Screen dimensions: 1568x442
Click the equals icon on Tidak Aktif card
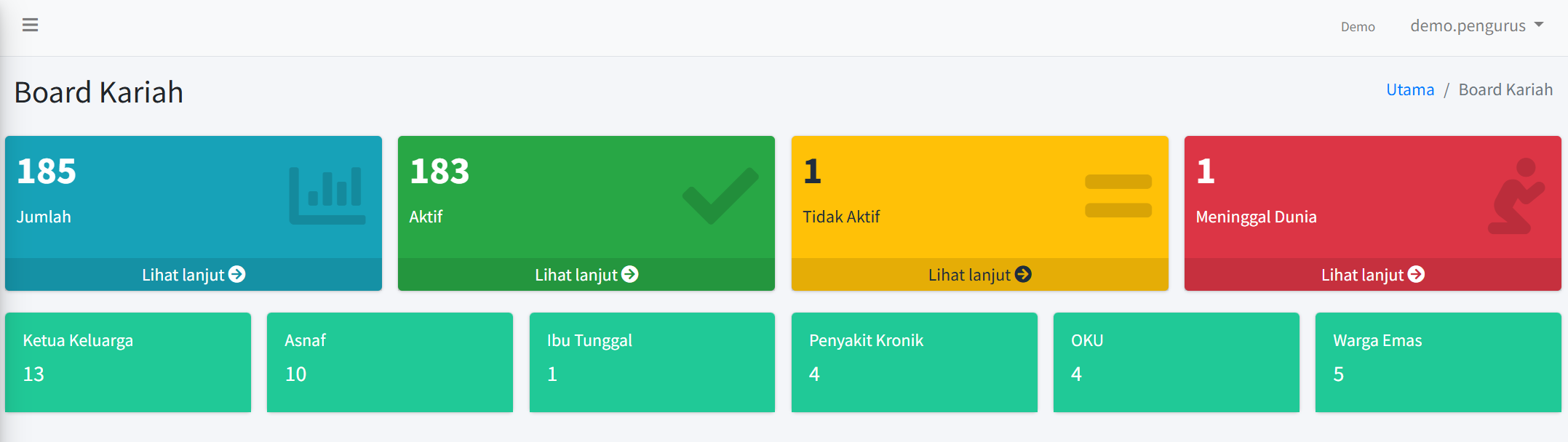coord(1118,196)
